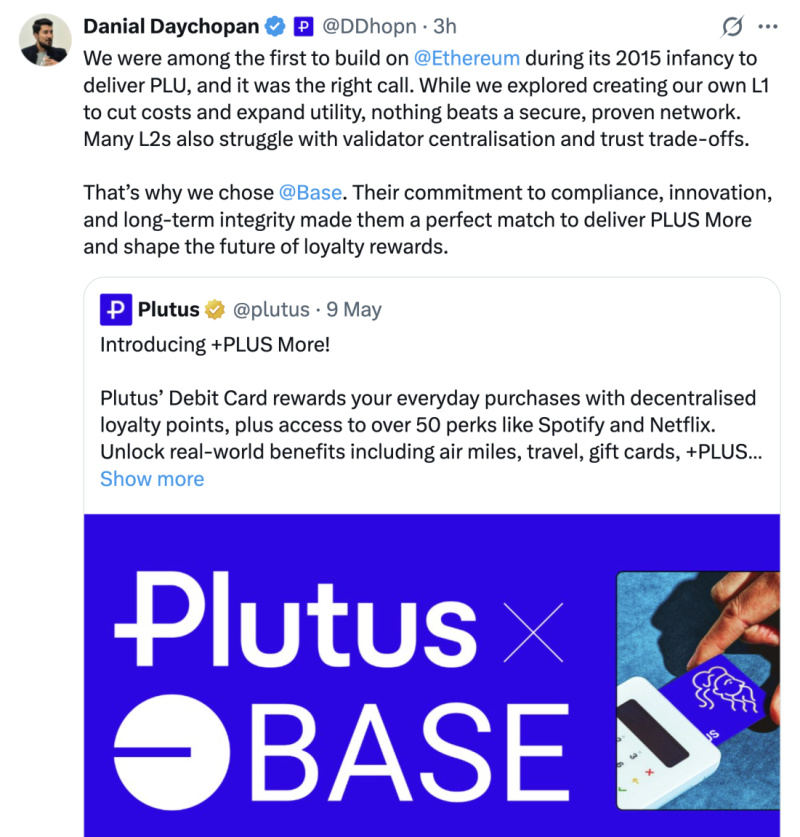Expand quoted post with Show more

[x=152, y=479]
